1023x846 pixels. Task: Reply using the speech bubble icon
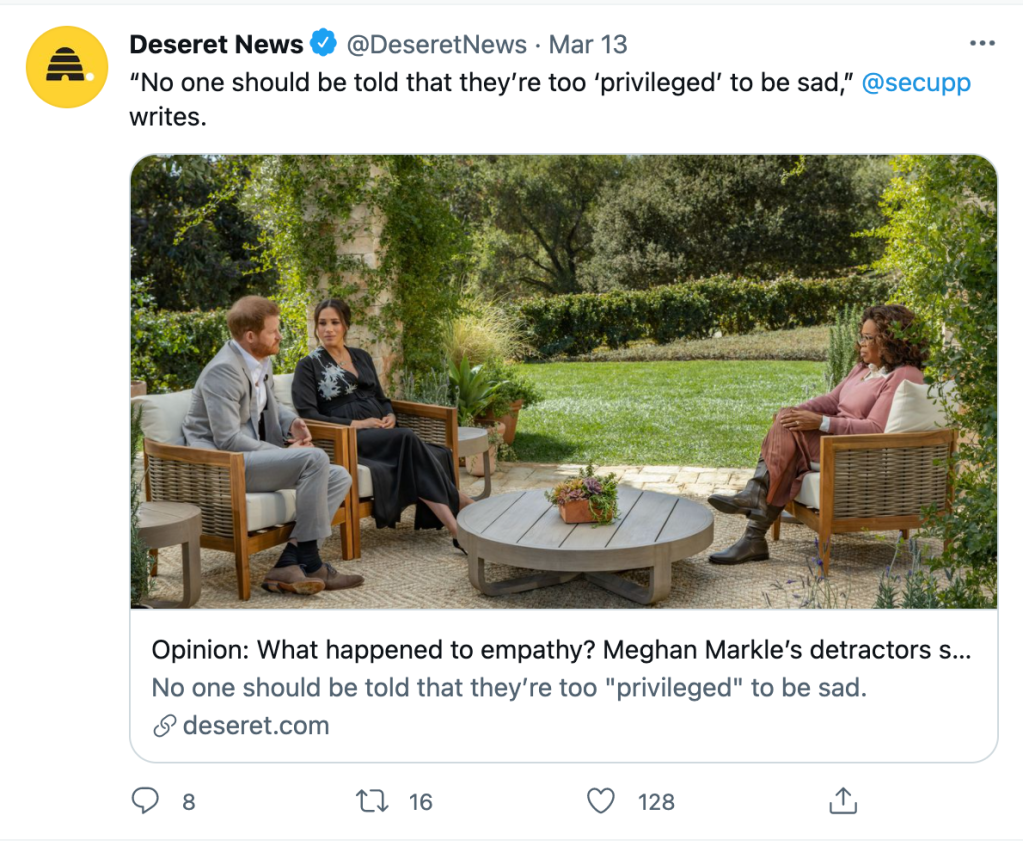click(x=146, y=801)
